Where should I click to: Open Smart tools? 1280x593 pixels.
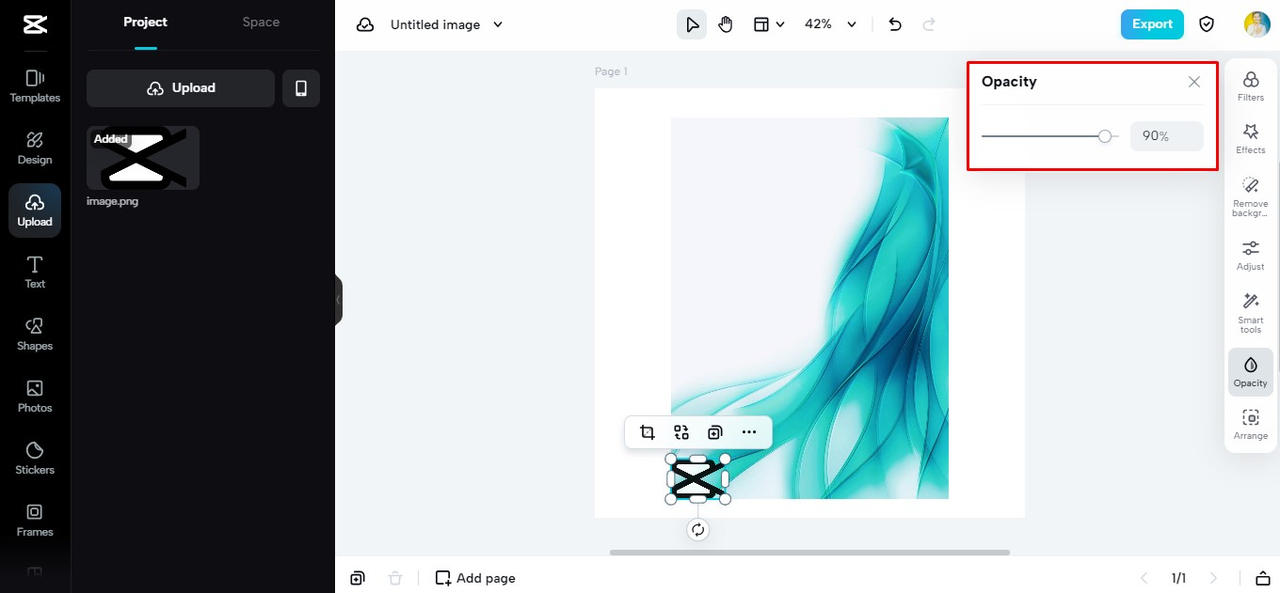pos(1250,313)
